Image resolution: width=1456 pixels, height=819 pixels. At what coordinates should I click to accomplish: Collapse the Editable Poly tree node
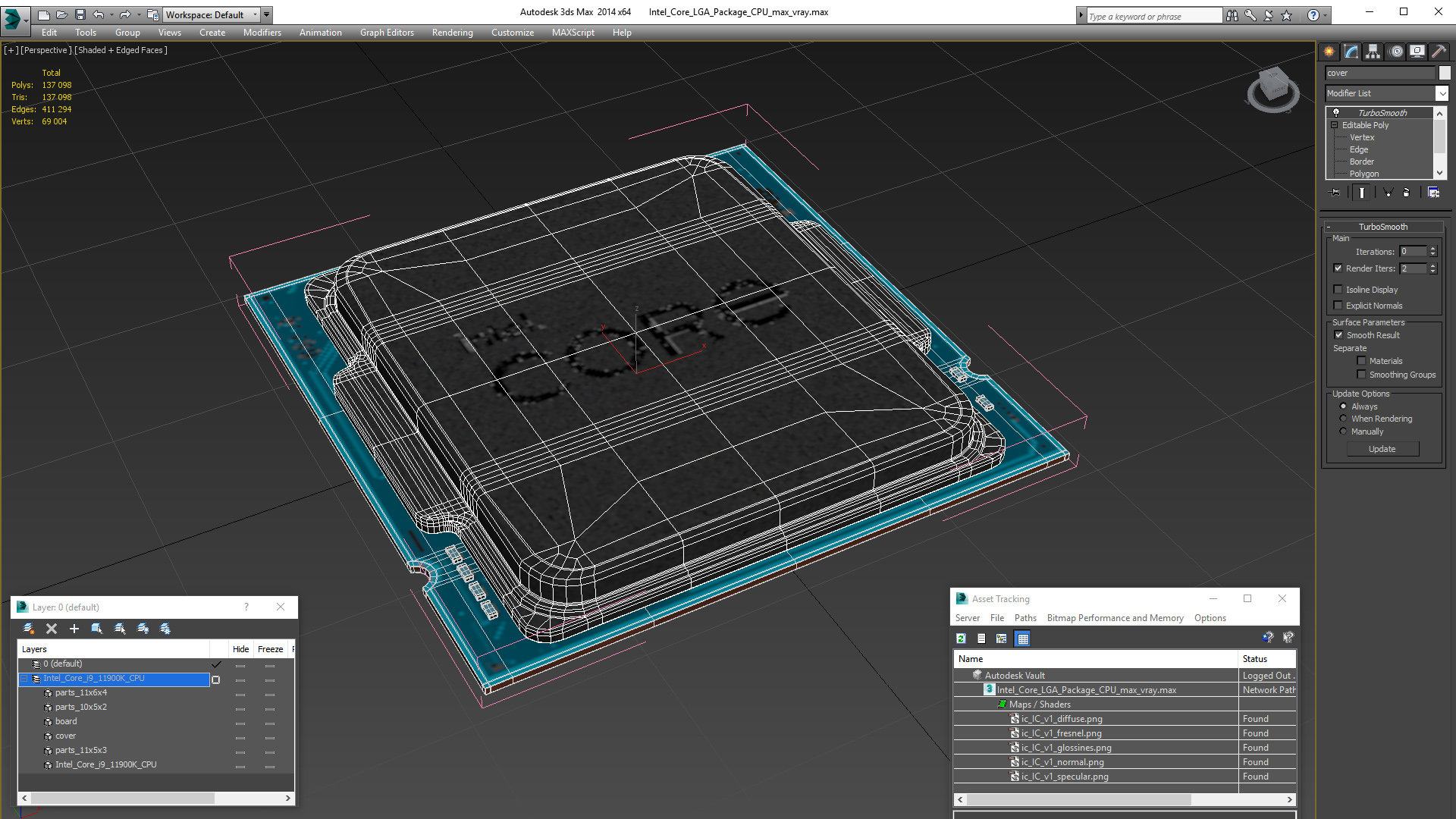[1334, 125]
